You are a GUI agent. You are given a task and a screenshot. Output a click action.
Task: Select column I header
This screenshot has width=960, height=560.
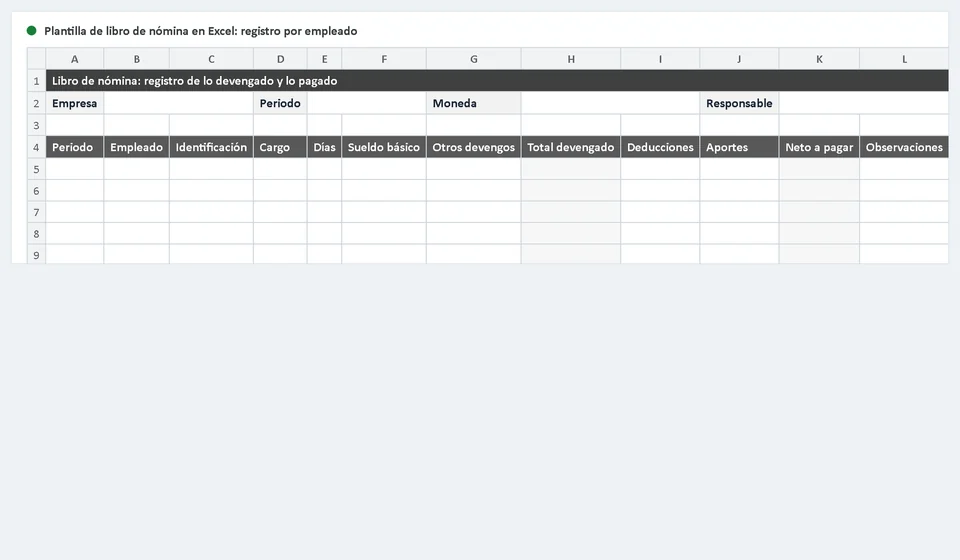[660, 59]
